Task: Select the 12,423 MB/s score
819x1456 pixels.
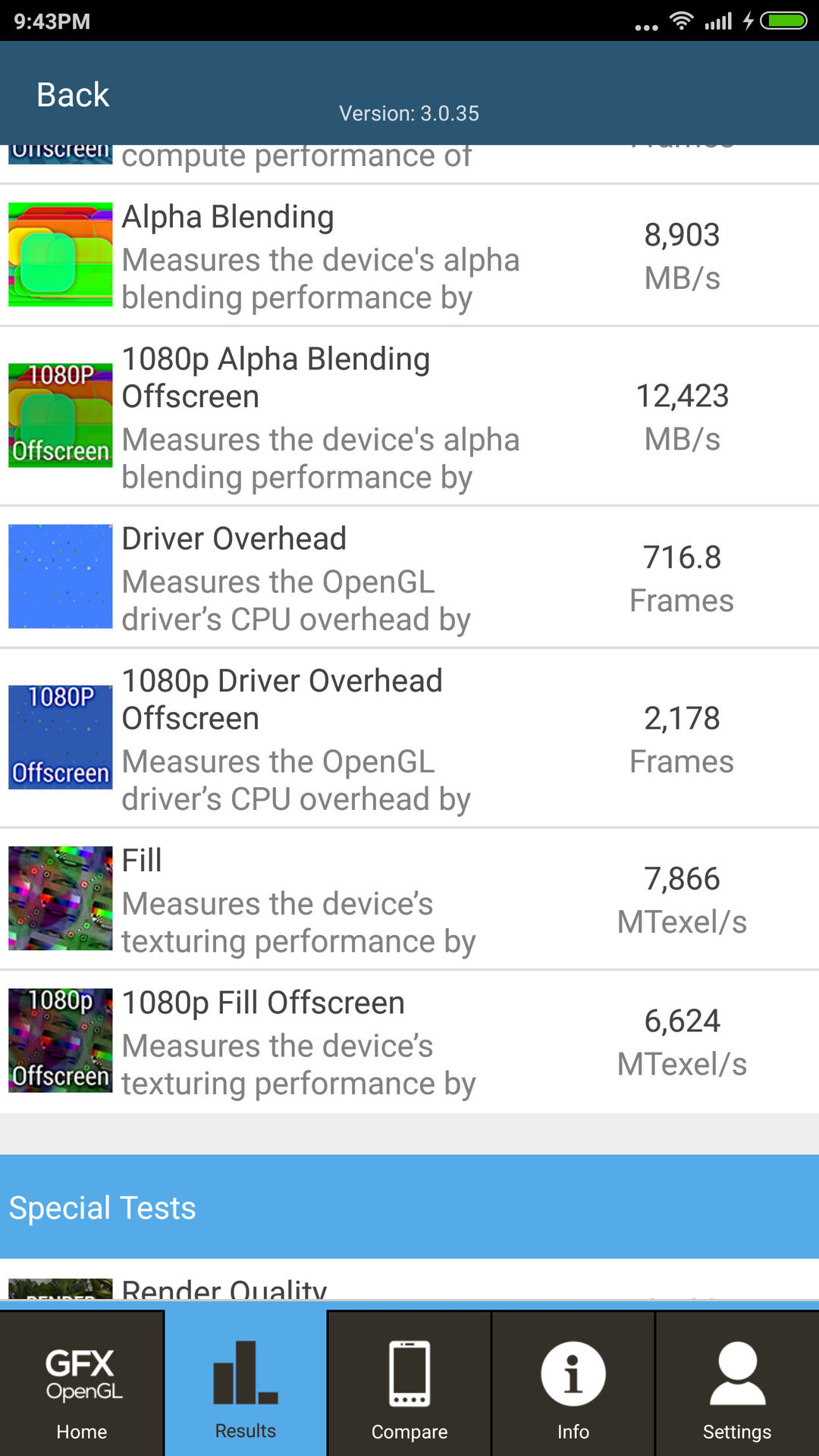Action: pyautogui.click(x=682, y=416)
